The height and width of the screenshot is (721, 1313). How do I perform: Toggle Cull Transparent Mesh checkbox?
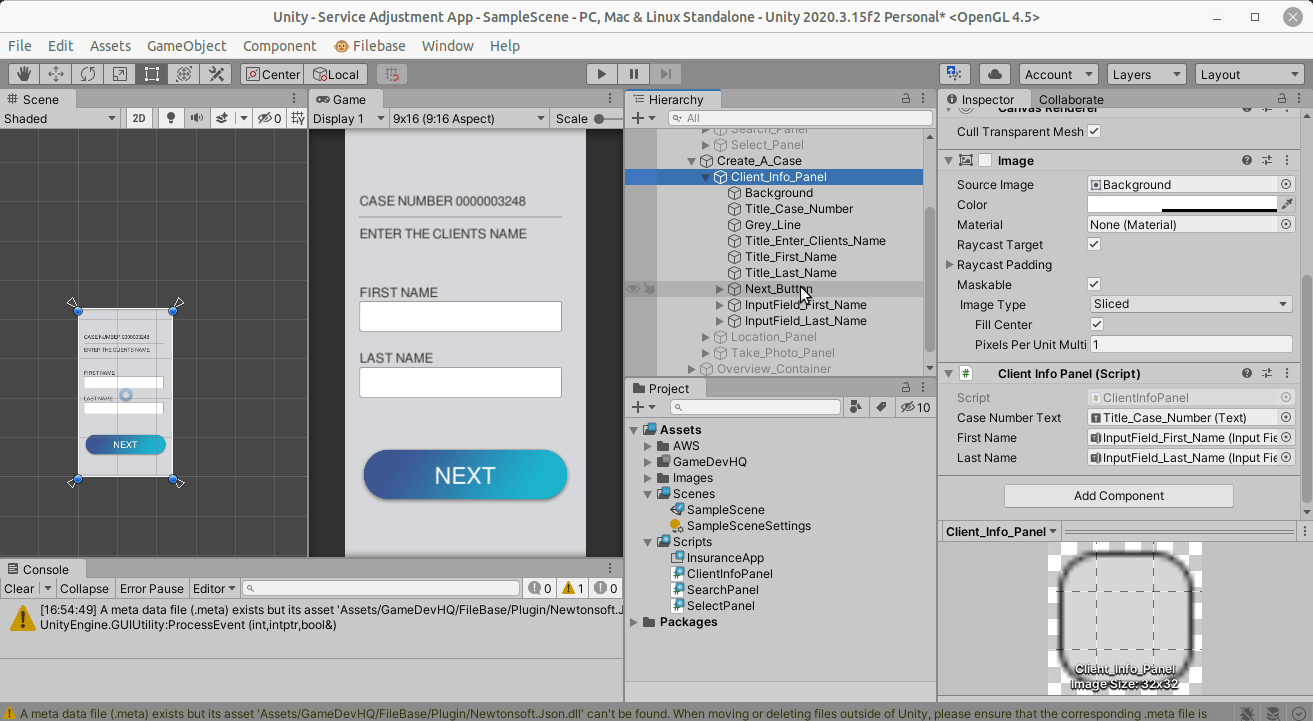1094,131
